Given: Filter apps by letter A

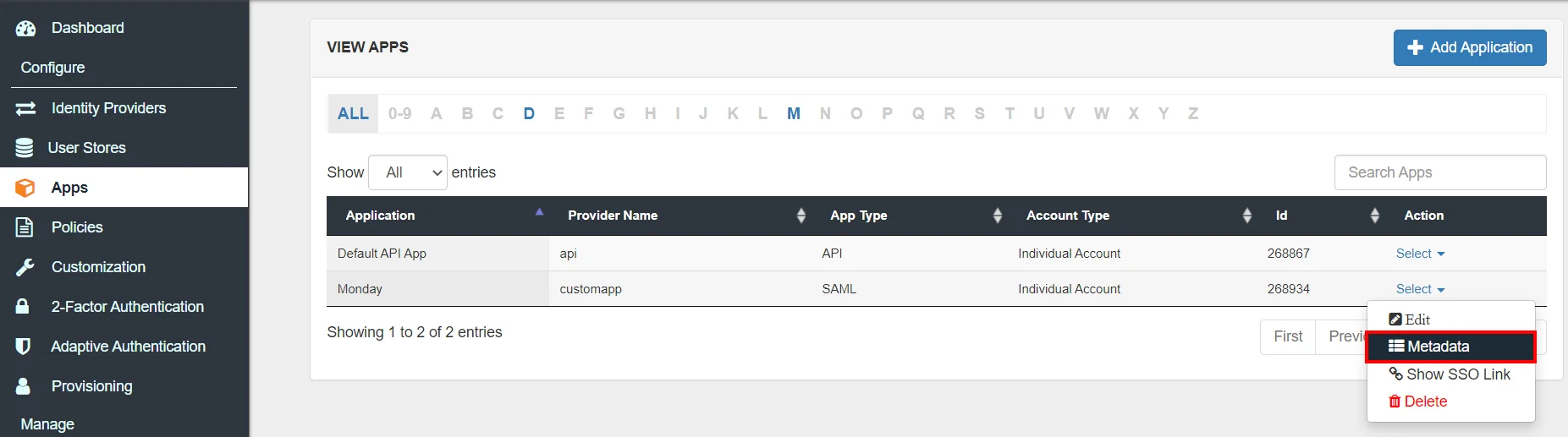Looking at the screenshot, I should [x=436, y=113].
